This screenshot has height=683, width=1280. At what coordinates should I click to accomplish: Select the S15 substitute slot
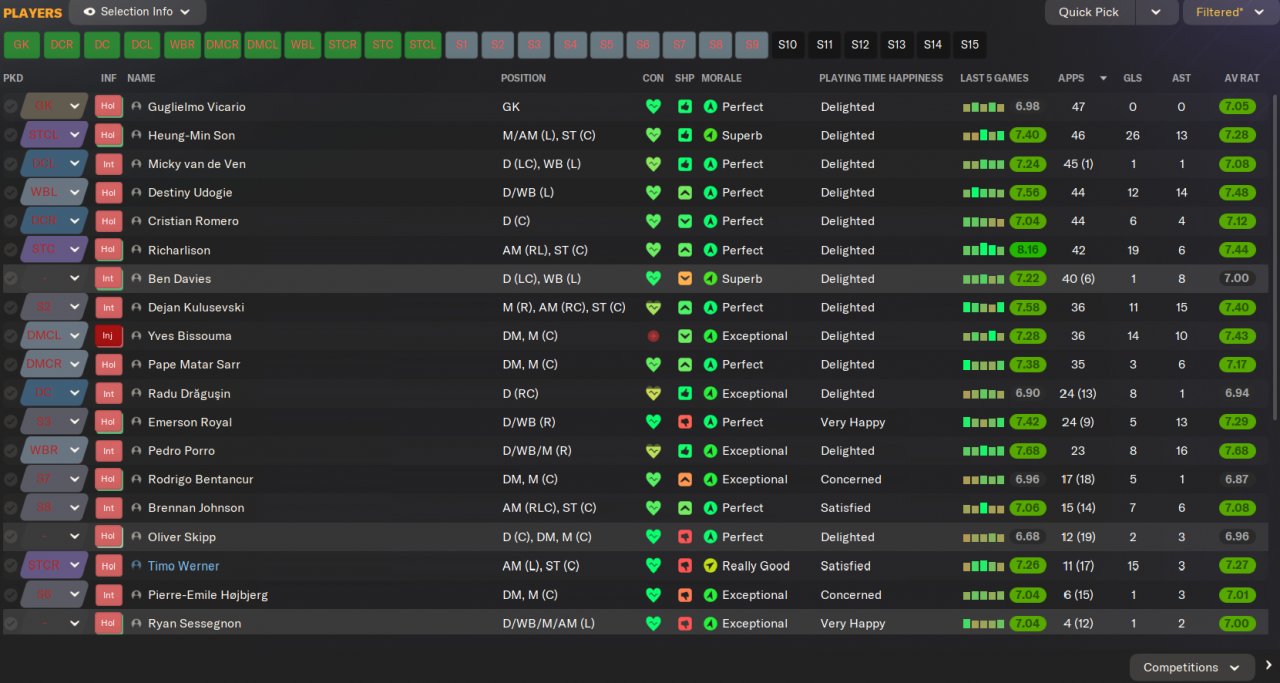[969, 45]
